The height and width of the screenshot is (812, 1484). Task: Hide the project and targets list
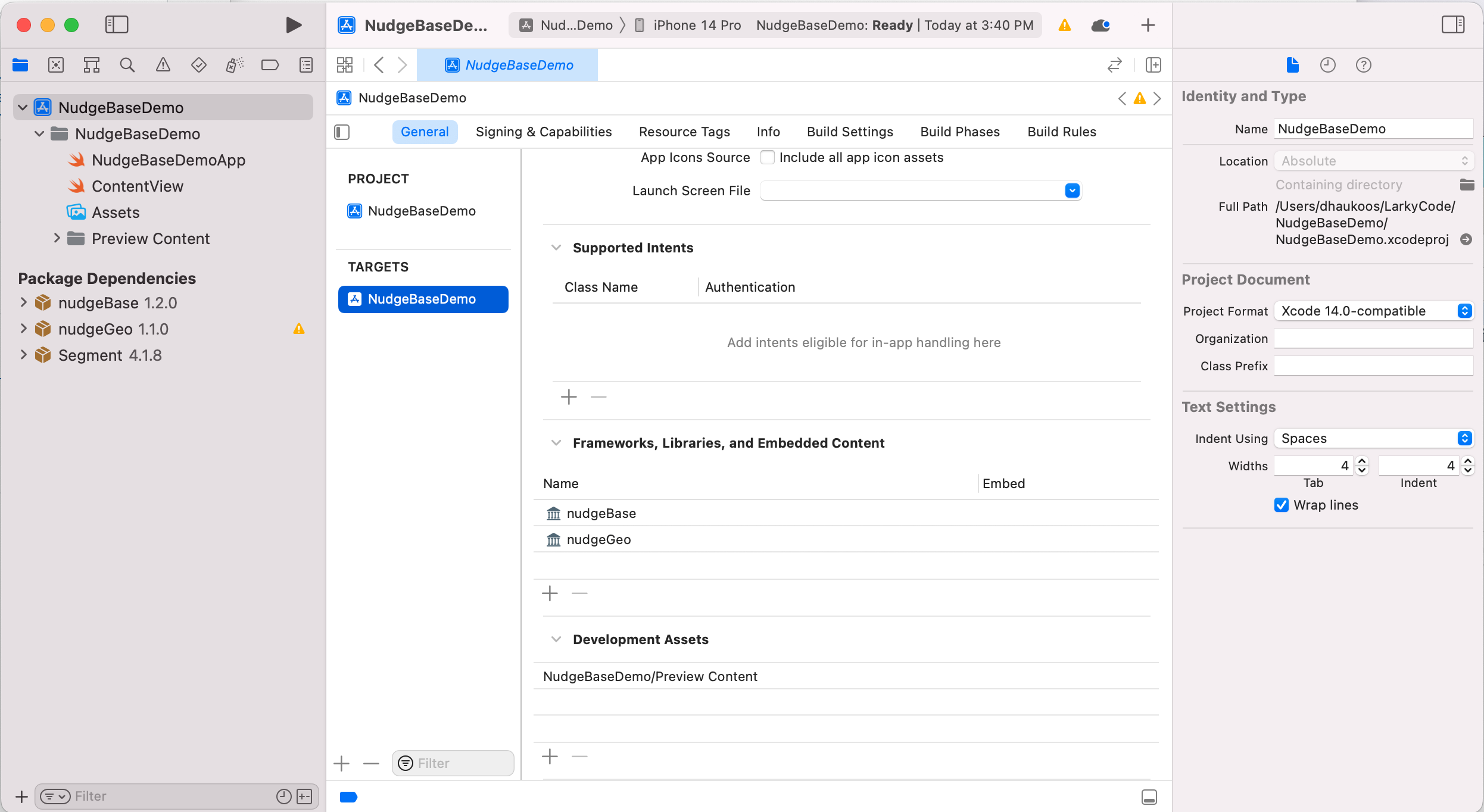click(x=342, y=132)
